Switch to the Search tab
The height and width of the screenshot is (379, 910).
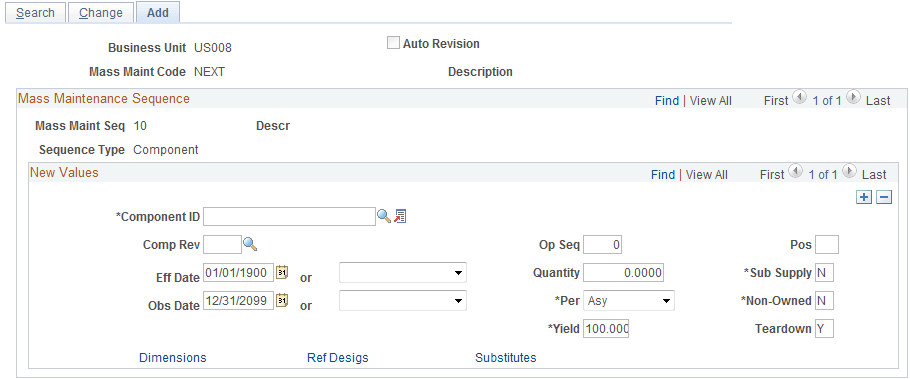tap(35, 13)
